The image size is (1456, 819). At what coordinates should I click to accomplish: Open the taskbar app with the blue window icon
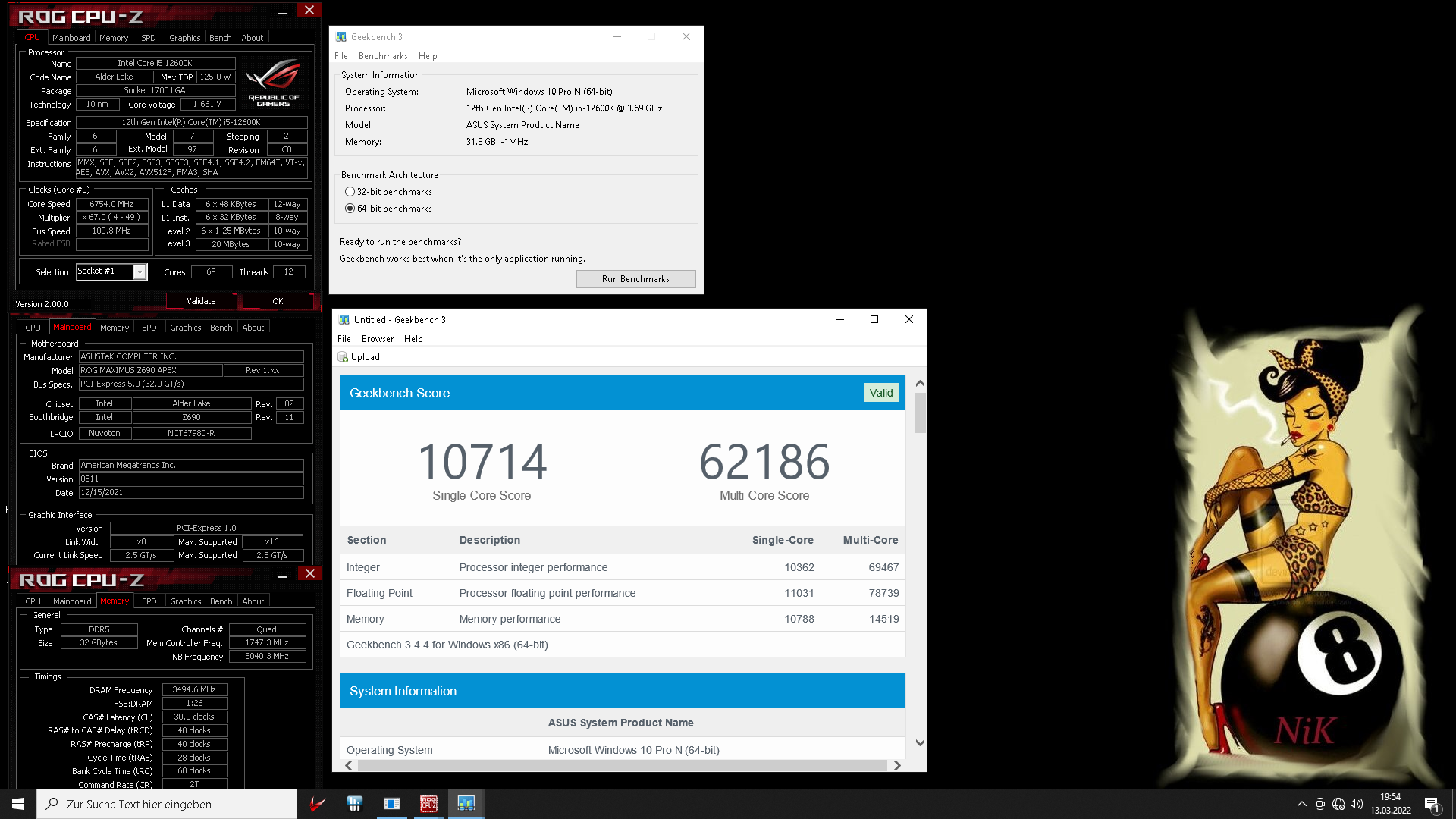392,804
